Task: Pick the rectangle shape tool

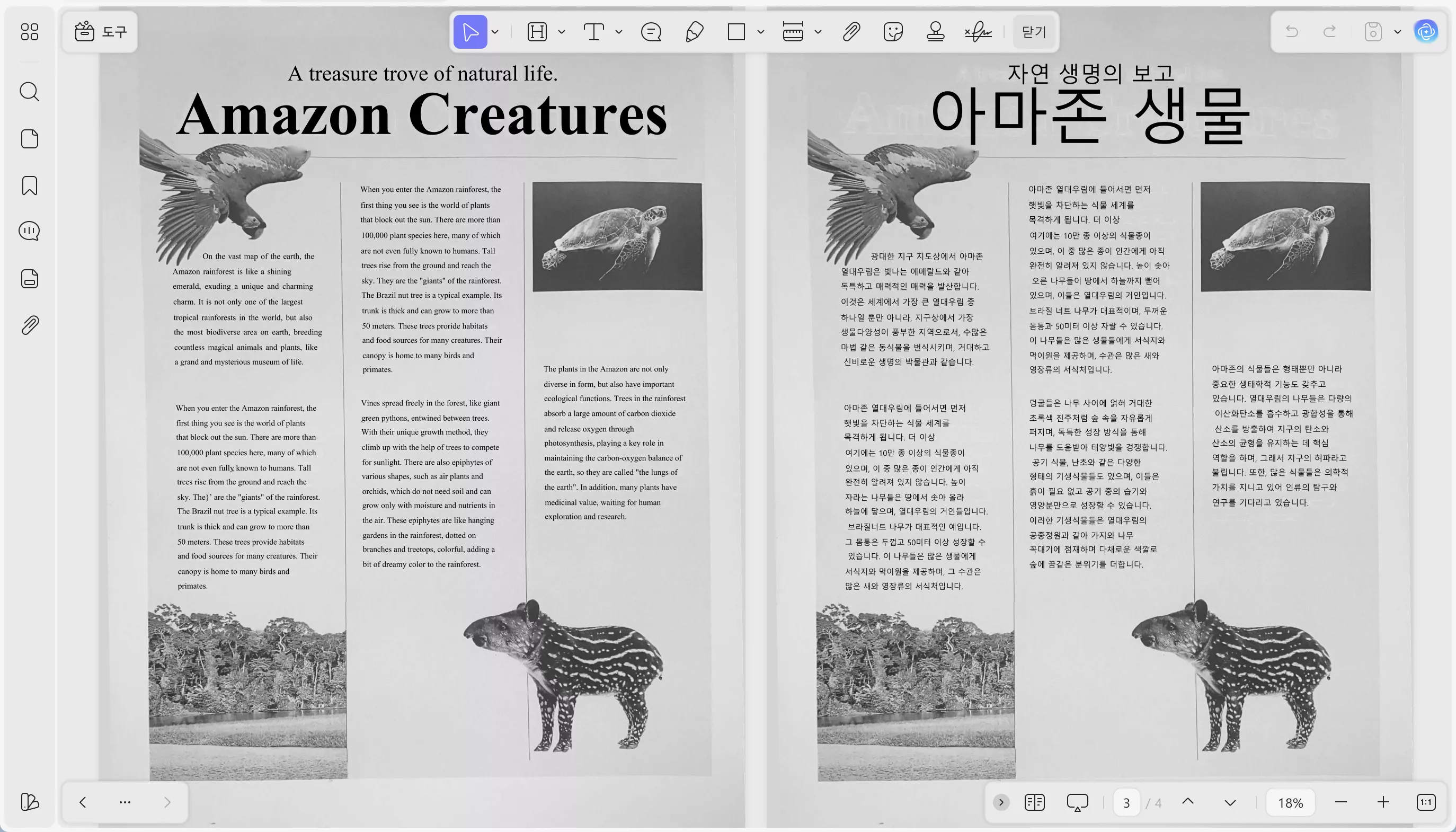Action: 736,31
